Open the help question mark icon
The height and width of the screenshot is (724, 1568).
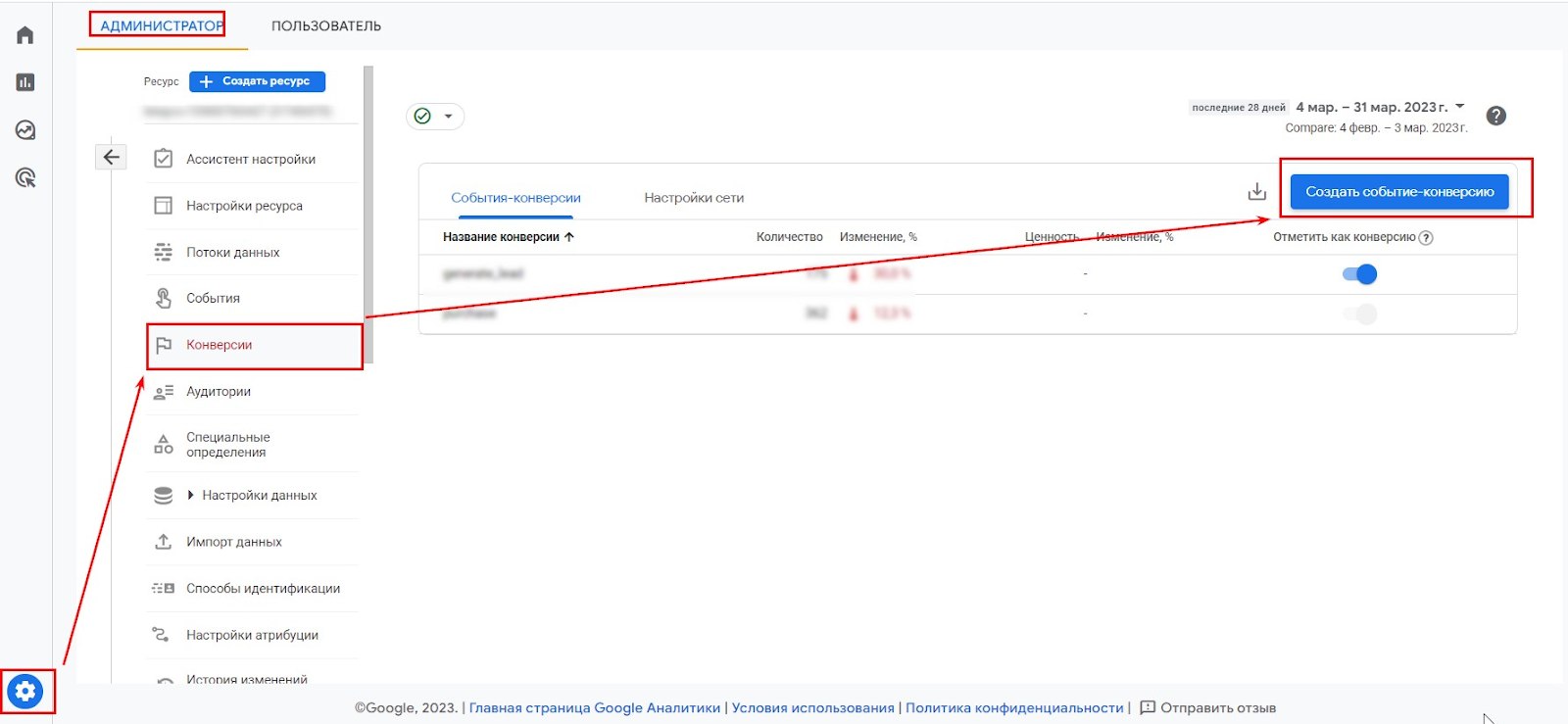pyautogui.click(x=1496, y=116)
